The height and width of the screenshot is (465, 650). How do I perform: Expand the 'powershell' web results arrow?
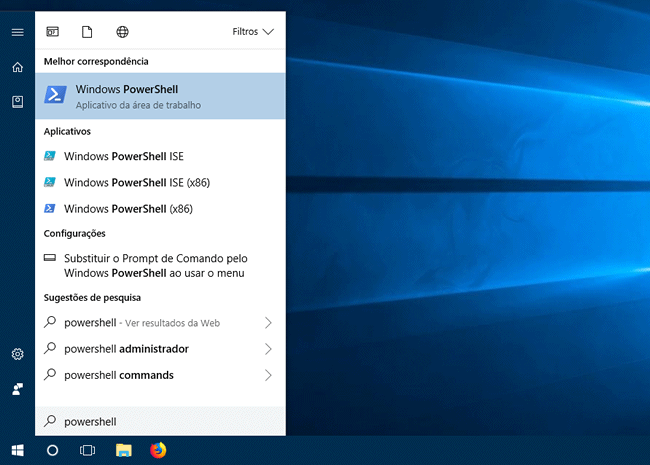coord(268,323)
